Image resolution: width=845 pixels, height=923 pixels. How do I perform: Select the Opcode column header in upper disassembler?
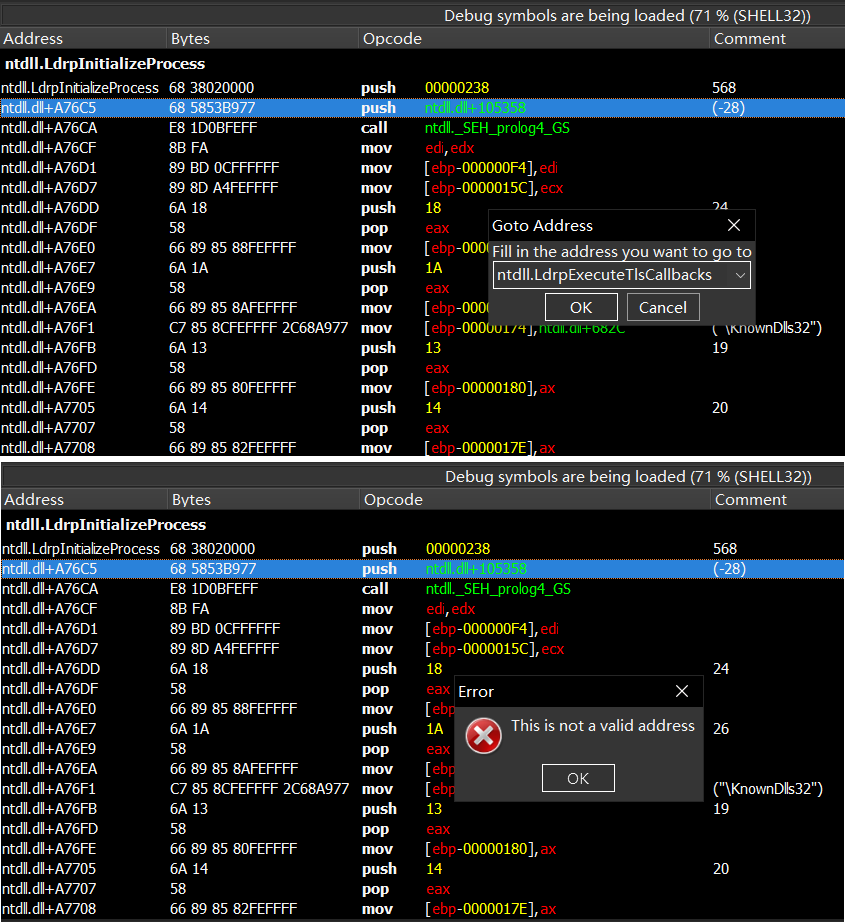click(x=392, y=39)
